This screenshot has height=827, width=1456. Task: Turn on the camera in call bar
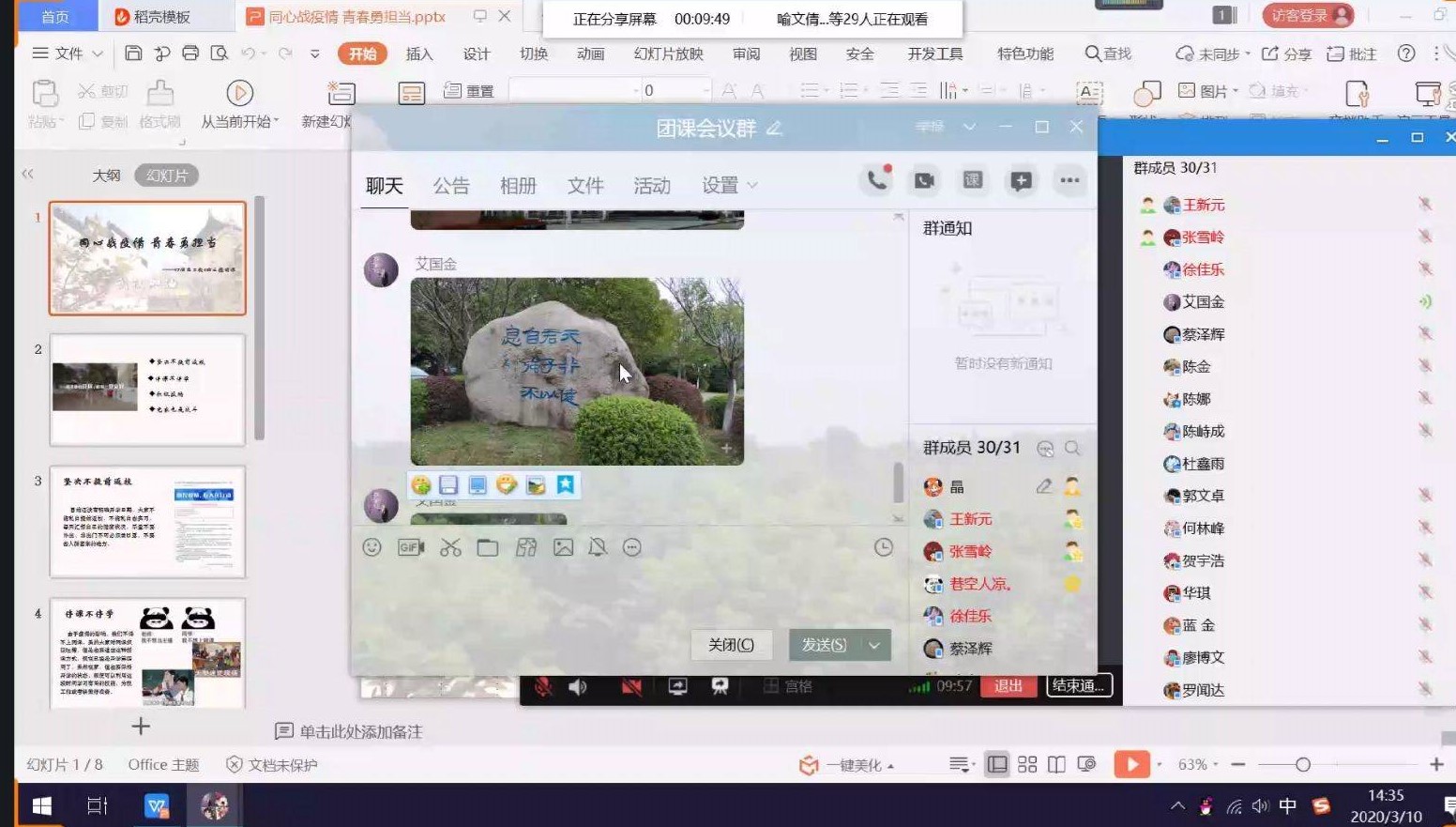(x=631, y=686)
